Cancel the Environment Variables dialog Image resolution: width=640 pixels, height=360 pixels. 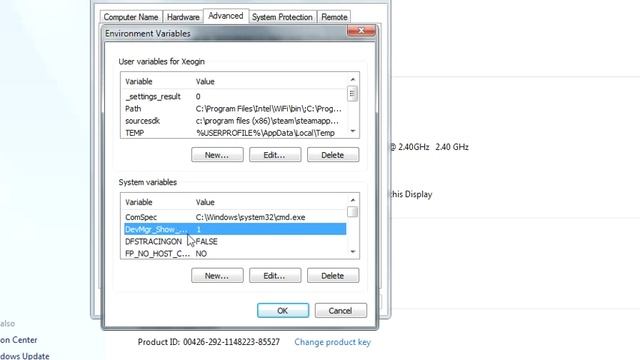pos(341,311)
